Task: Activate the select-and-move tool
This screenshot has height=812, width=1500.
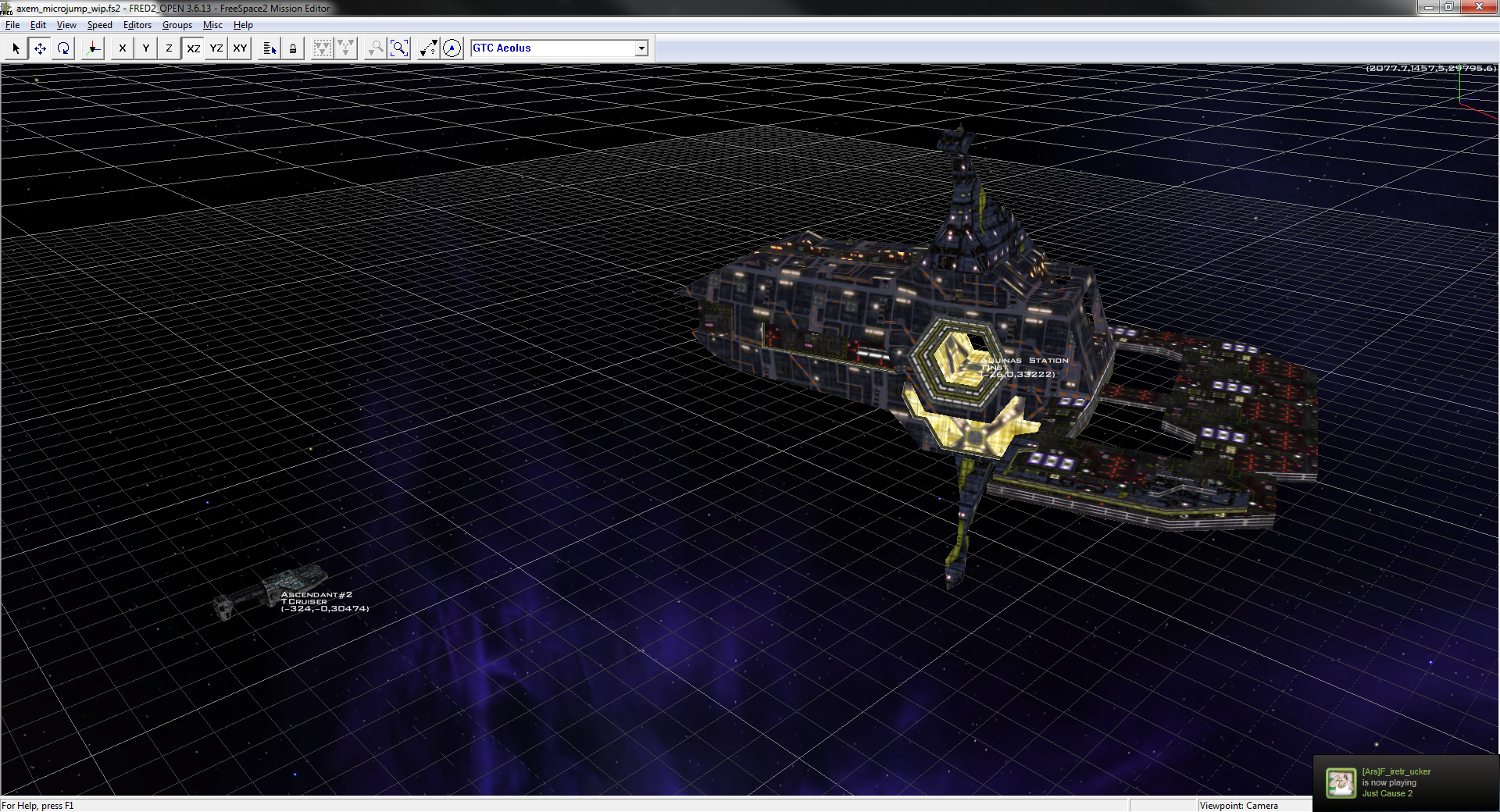Action: tap(40, 48)
